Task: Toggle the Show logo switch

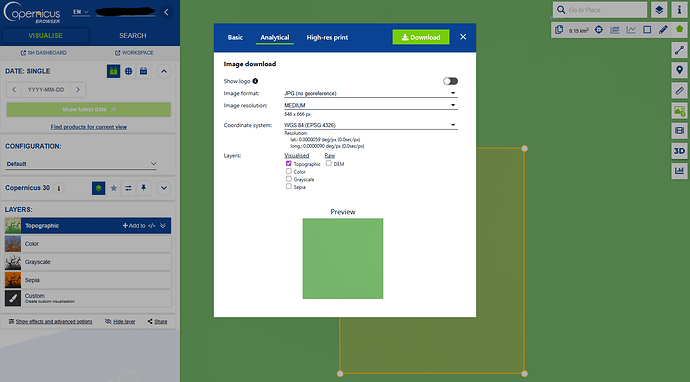Action: tap(450, 81)
